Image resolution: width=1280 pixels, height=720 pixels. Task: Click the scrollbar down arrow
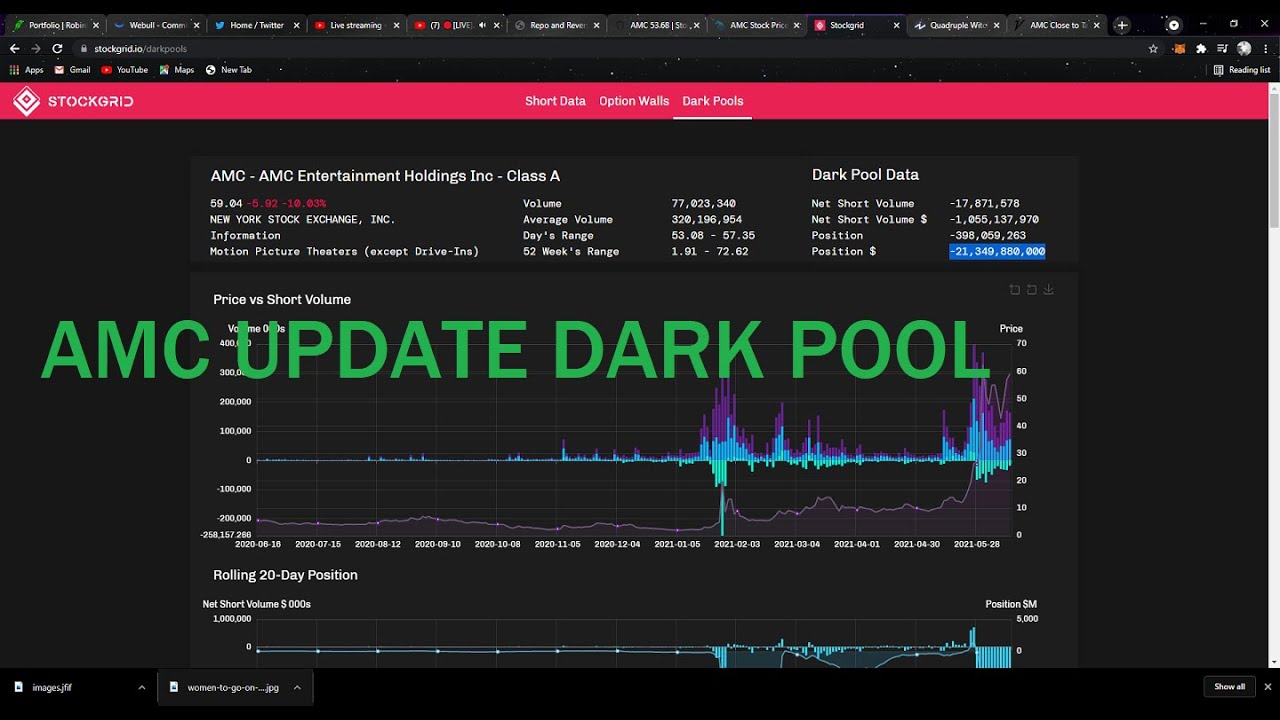pos(1274,661)
